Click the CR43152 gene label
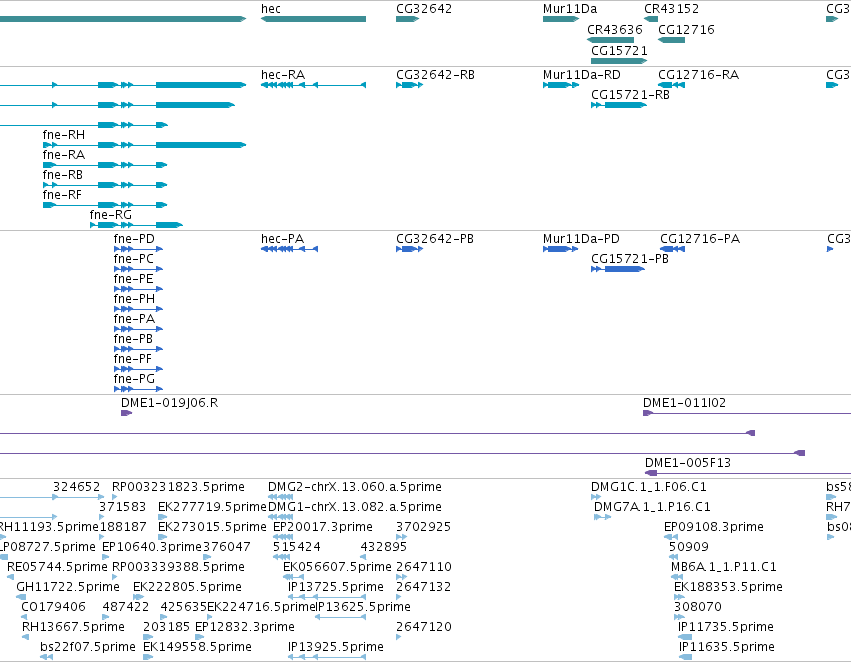 671,9
